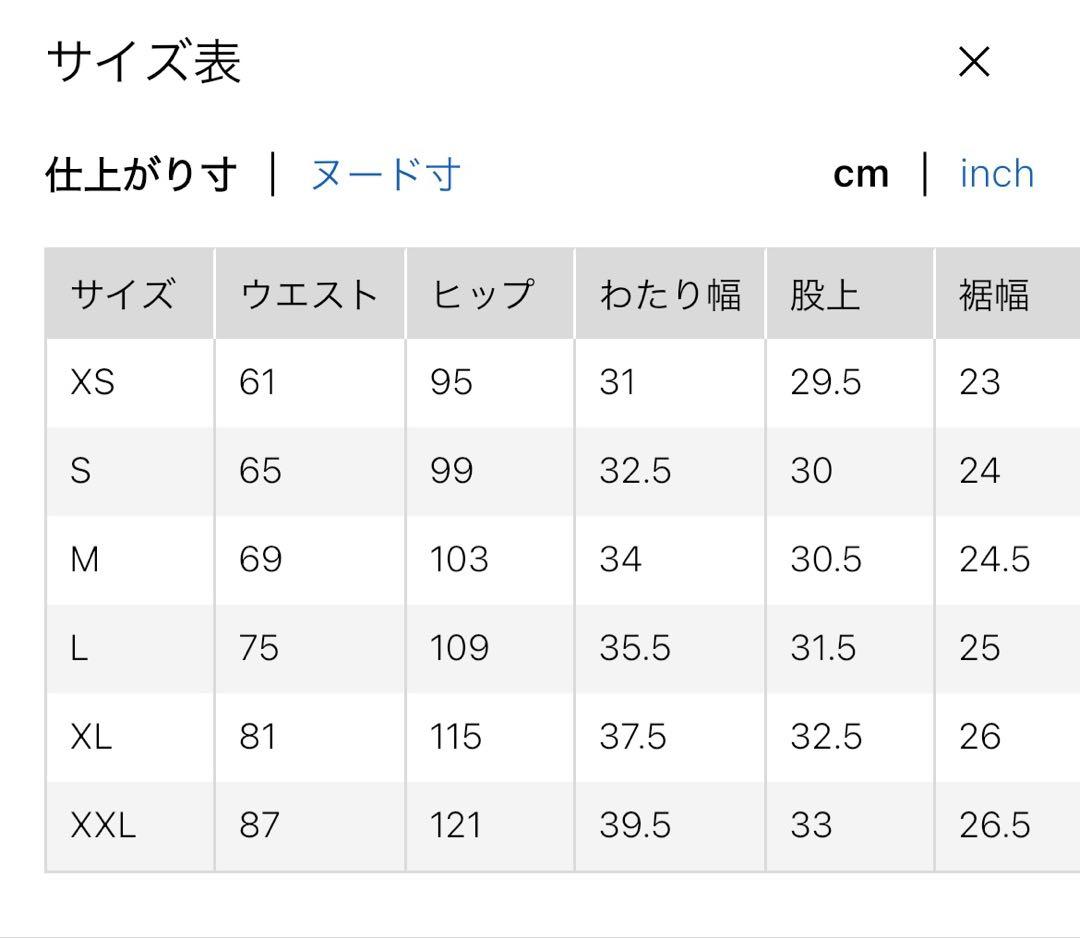Select the S size row label

[81, 471]
